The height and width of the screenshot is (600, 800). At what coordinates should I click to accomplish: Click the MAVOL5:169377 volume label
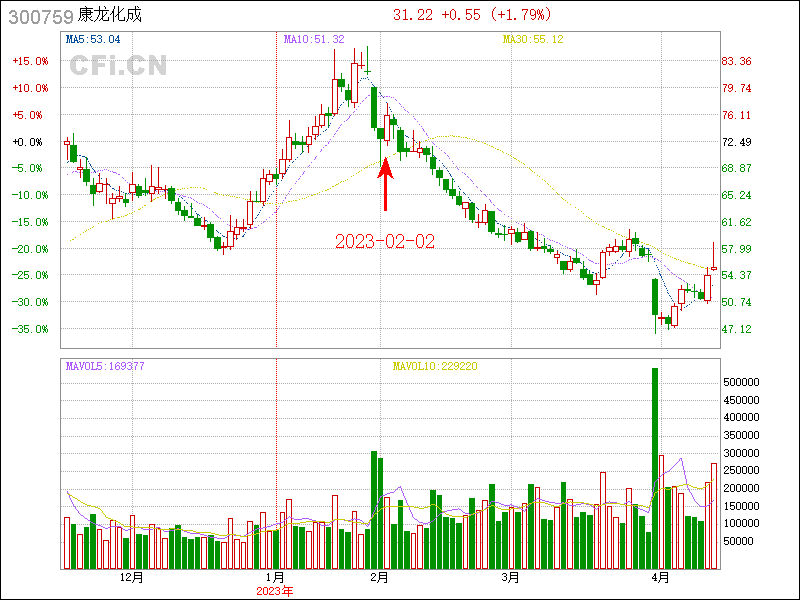point(105,366)
